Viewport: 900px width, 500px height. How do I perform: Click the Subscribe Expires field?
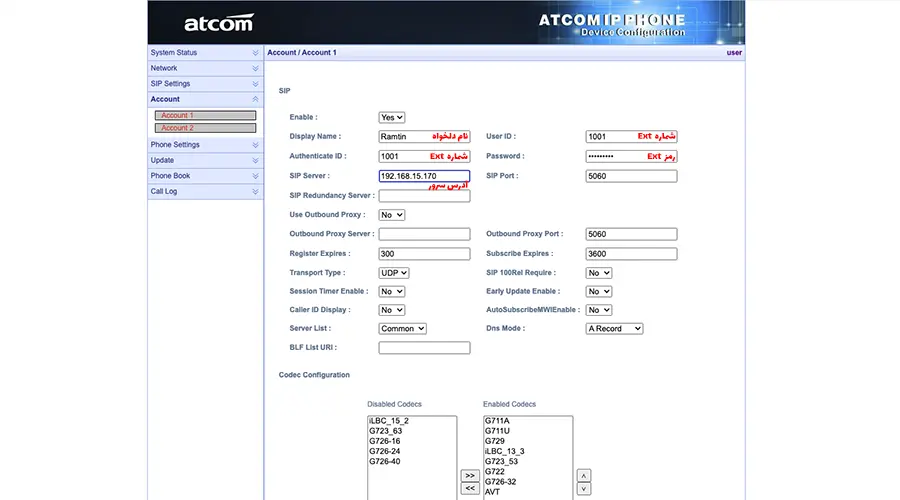[x=631, y=254]
